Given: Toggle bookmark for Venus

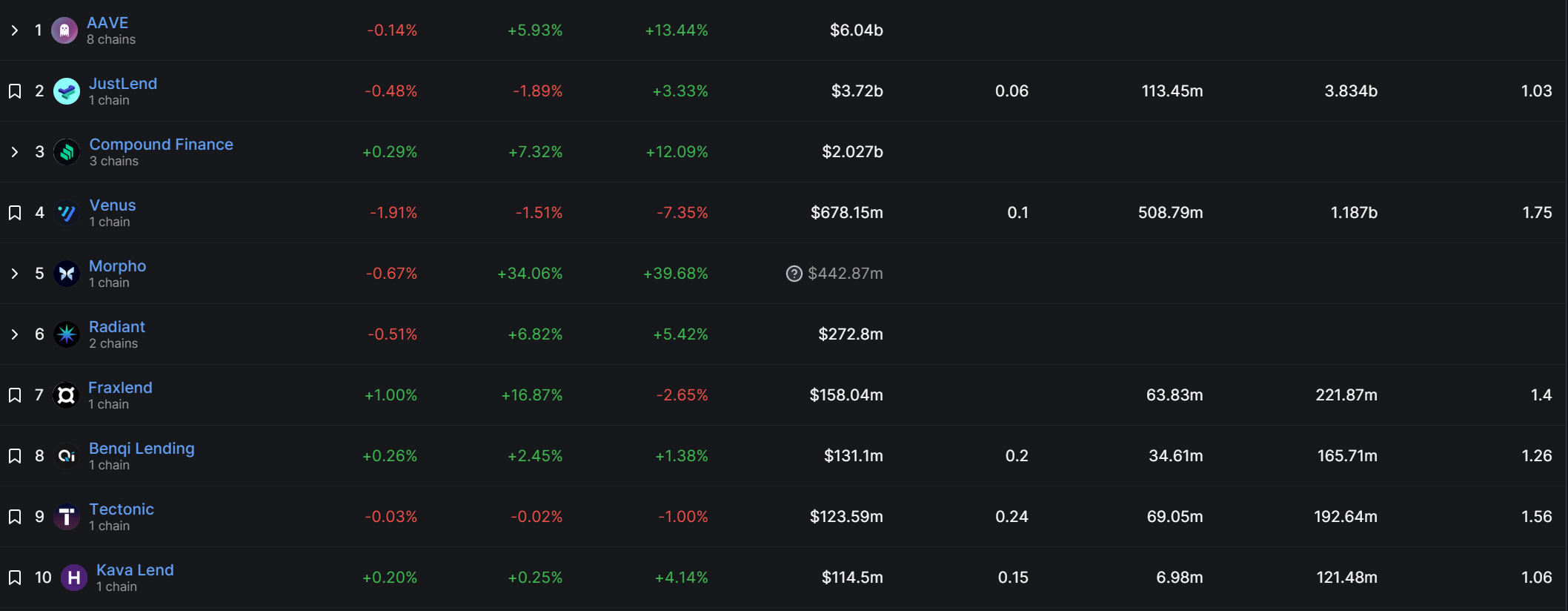Looking at the screenshot, I should (x=14, y=213).
